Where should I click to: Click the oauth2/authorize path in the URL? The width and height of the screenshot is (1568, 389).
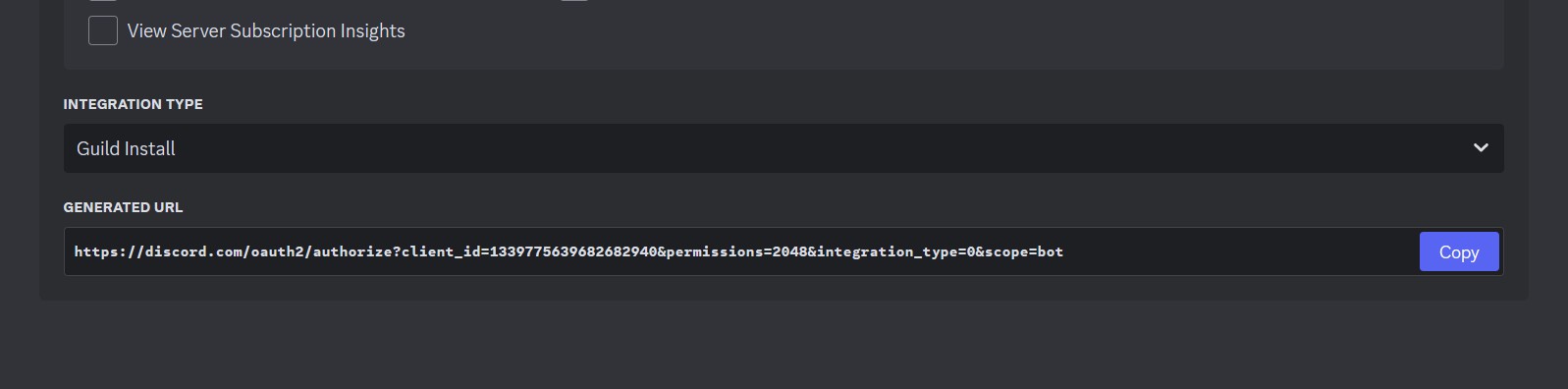click(321, 251)
